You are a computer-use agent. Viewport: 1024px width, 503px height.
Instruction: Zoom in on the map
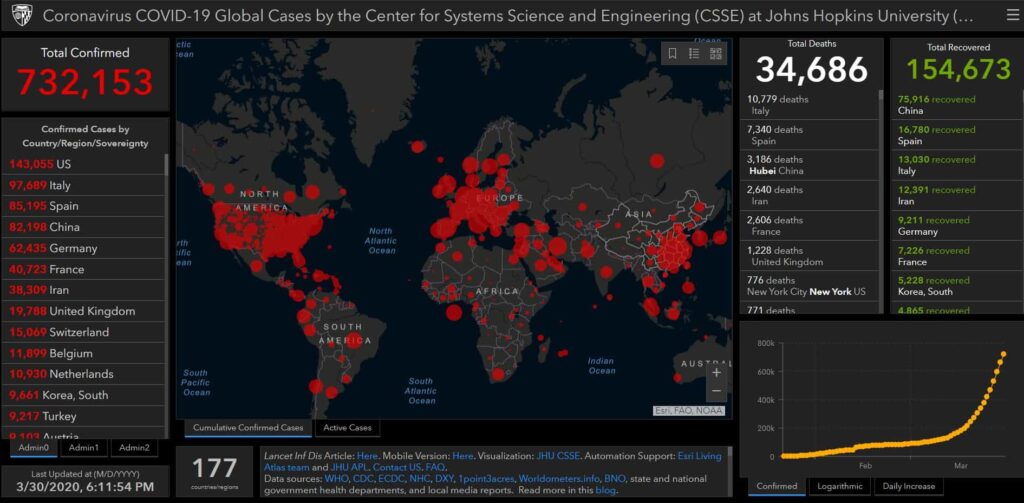[x=716, y=372]
